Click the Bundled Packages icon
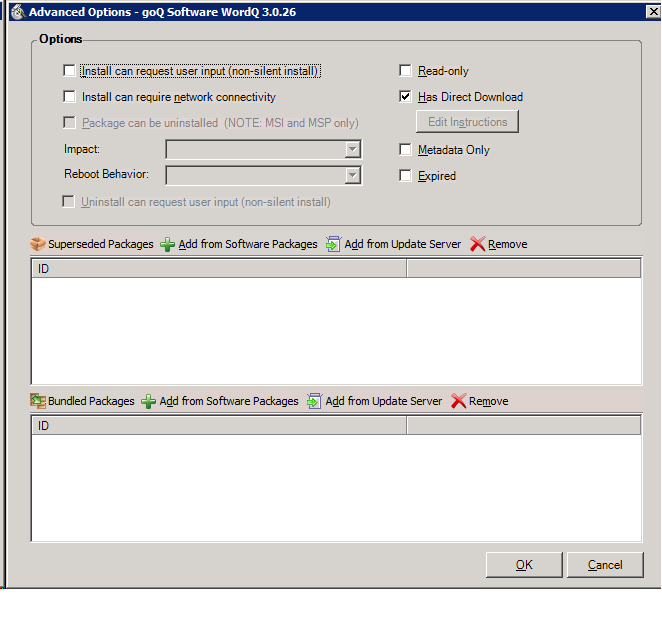This screenshot has height=622, width=662. 38,401
